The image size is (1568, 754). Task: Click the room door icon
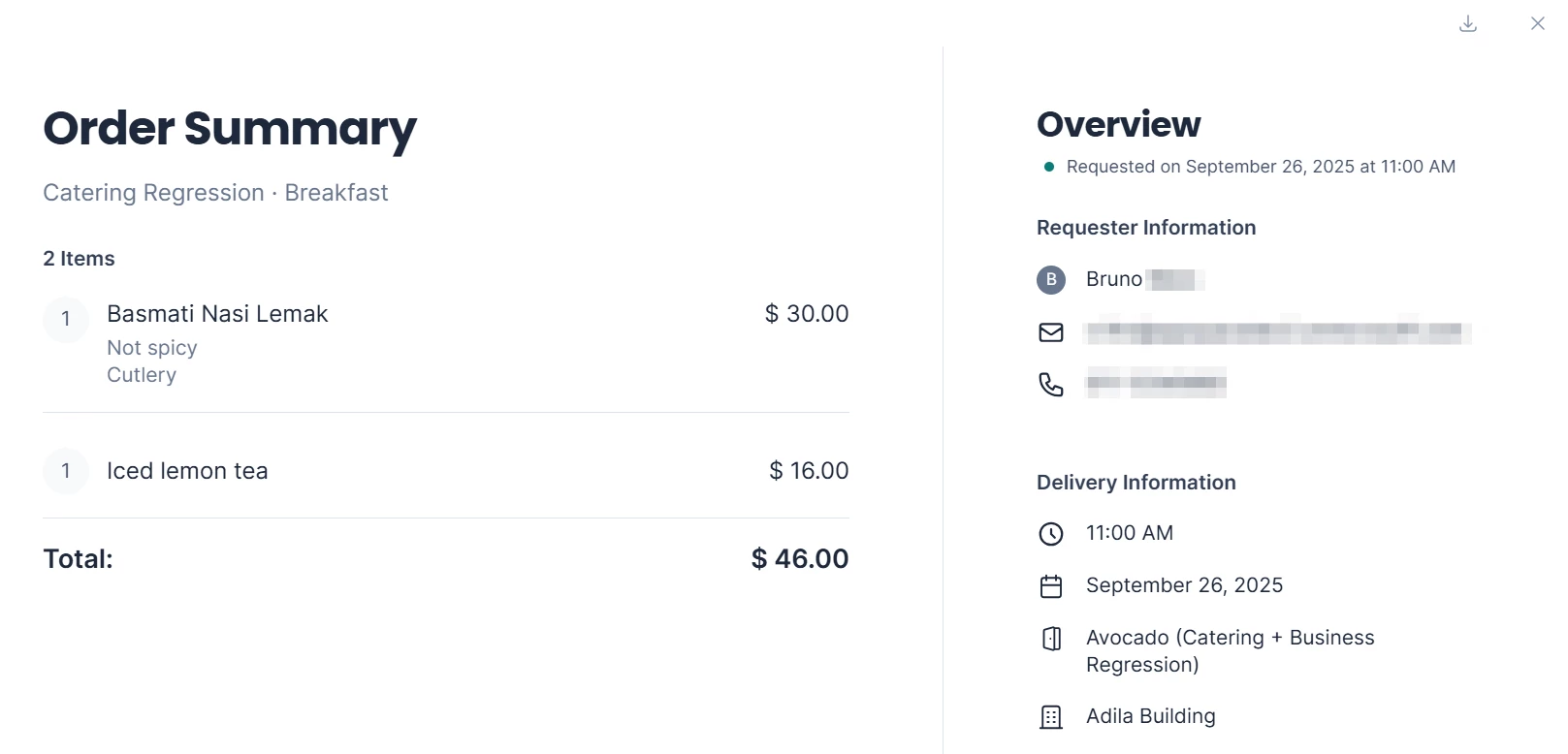(x=1051, y=639)
